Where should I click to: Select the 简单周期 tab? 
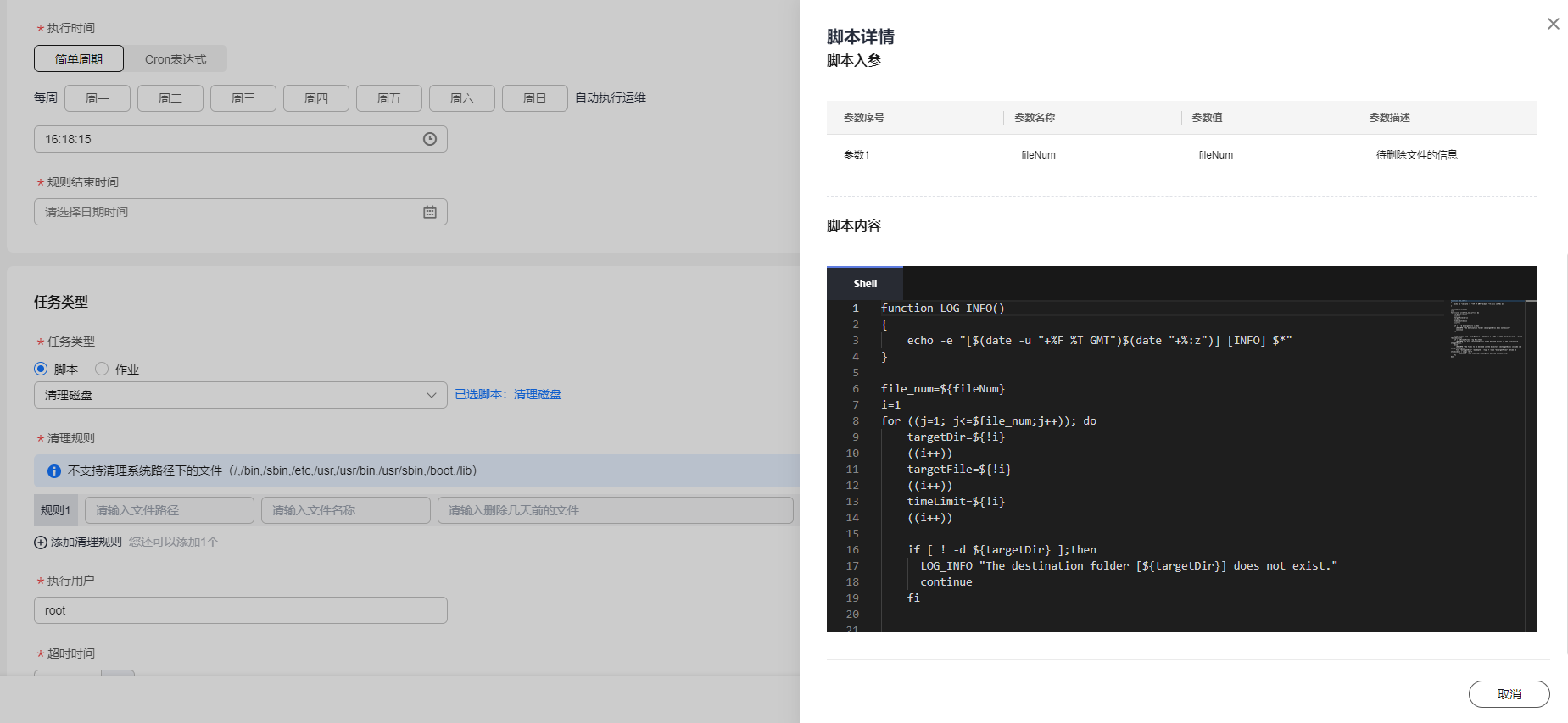pyautogui.click(x=79, y=58)
